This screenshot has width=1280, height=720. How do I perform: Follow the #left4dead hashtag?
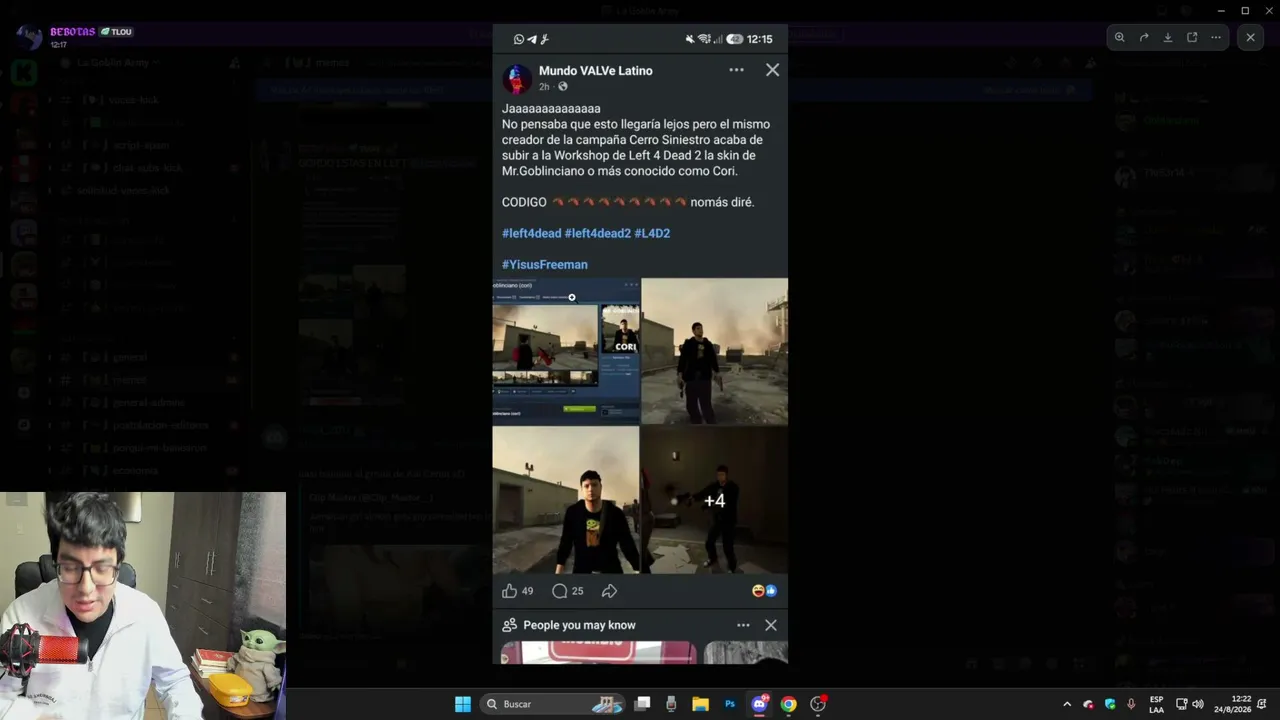point(531,234)
